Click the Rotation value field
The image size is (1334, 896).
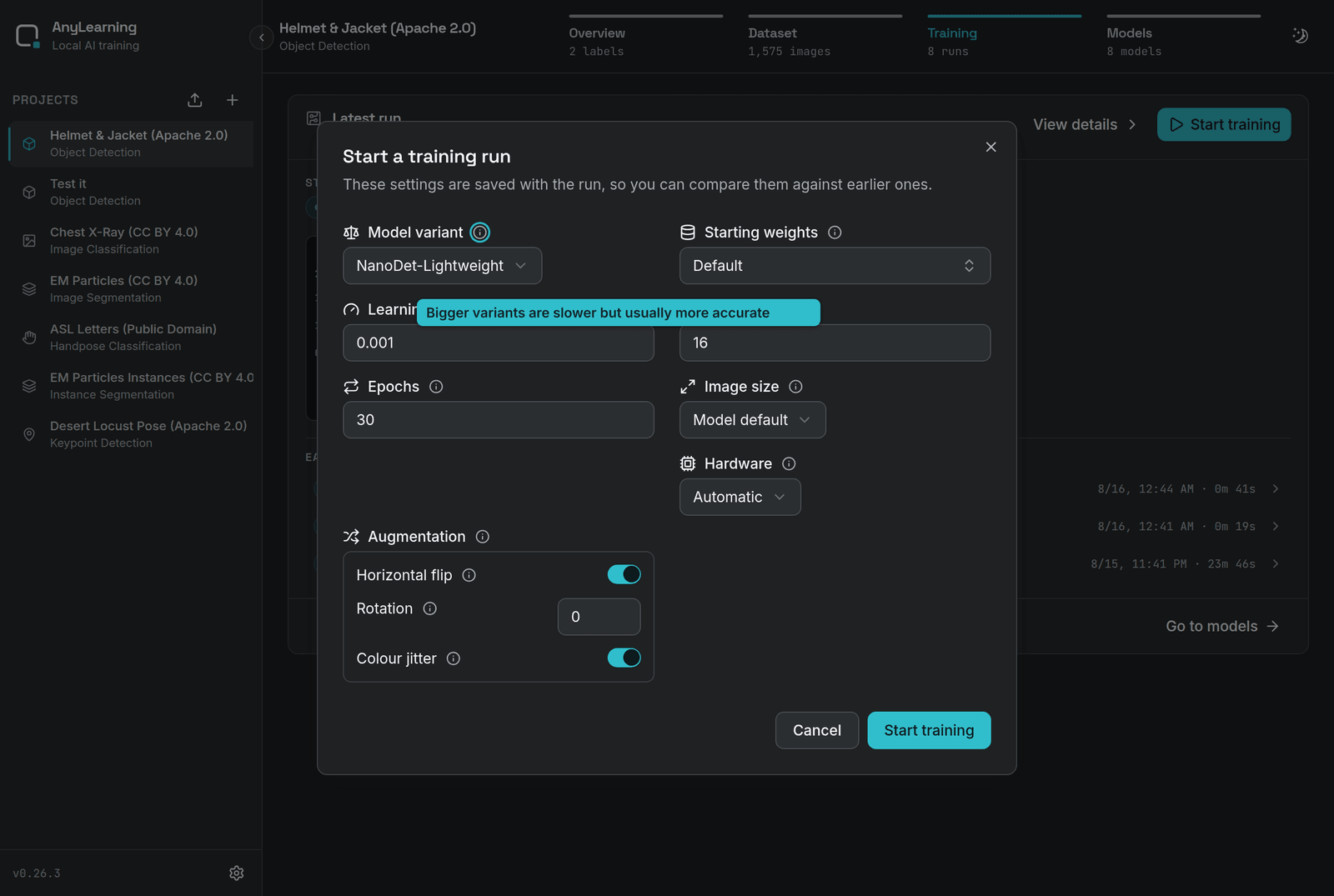click(599, 617)
